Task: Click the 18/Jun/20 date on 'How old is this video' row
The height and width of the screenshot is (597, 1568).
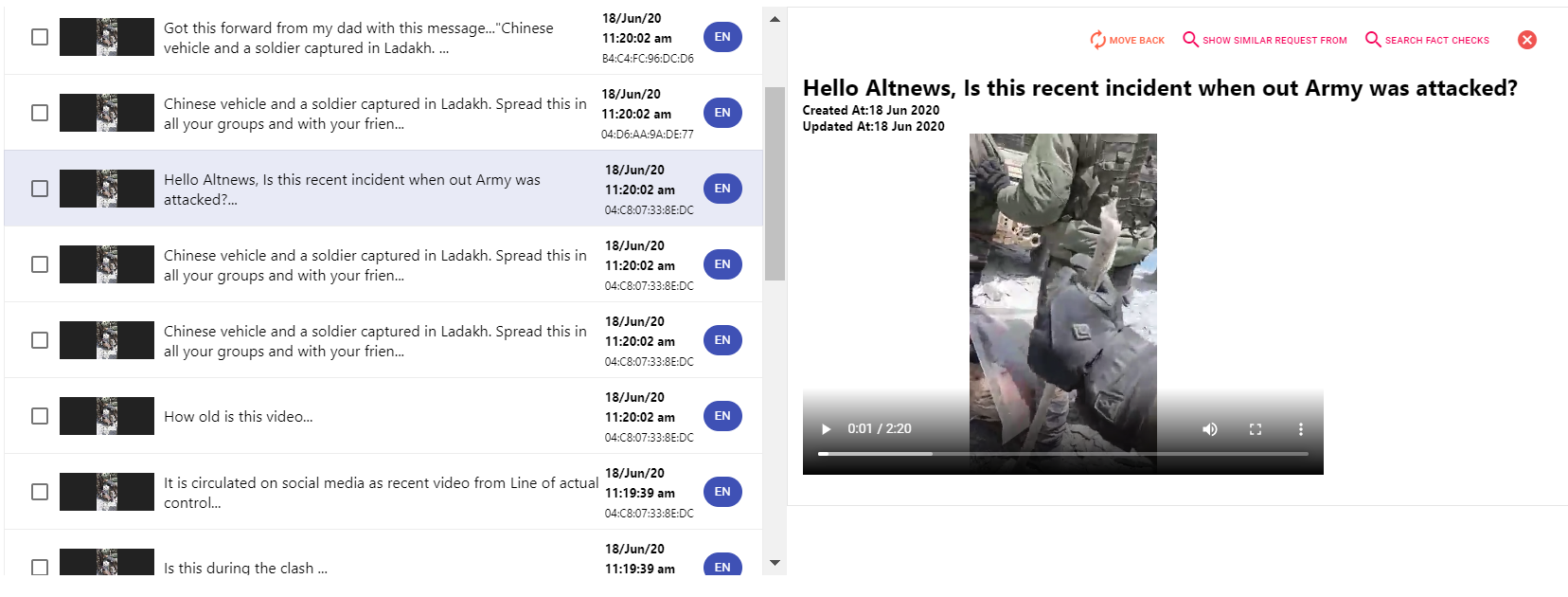Action: pyautogui.click(x=634, y=398)
